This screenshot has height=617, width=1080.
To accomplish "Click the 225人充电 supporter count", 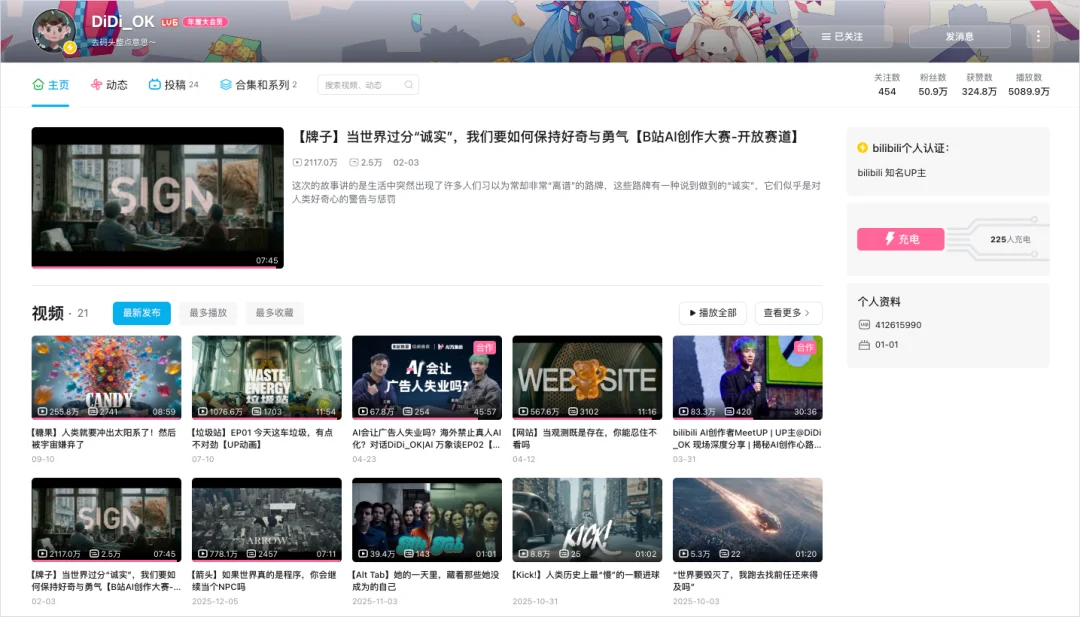I will 1010,240.
